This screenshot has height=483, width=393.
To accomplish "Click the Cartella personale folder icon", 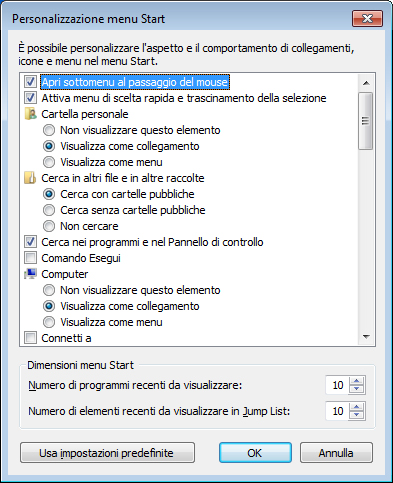I will coord(30,114).
